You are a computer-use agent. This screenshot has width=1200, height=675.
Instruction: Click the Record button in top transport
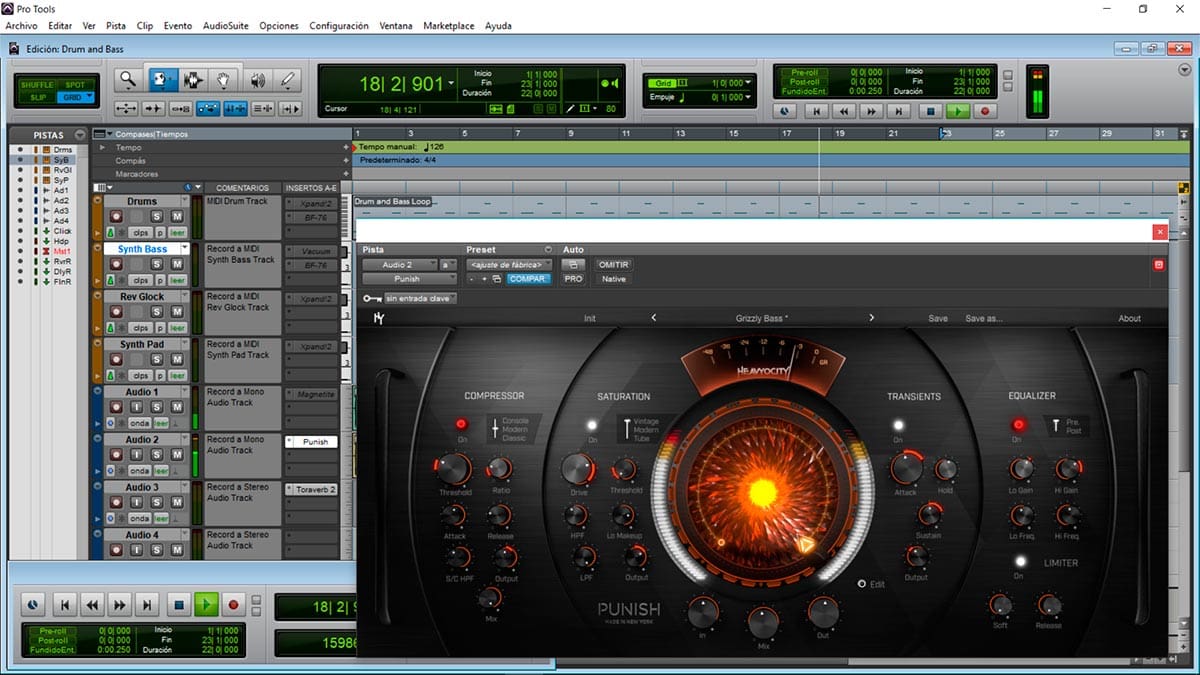click(986, 112)
